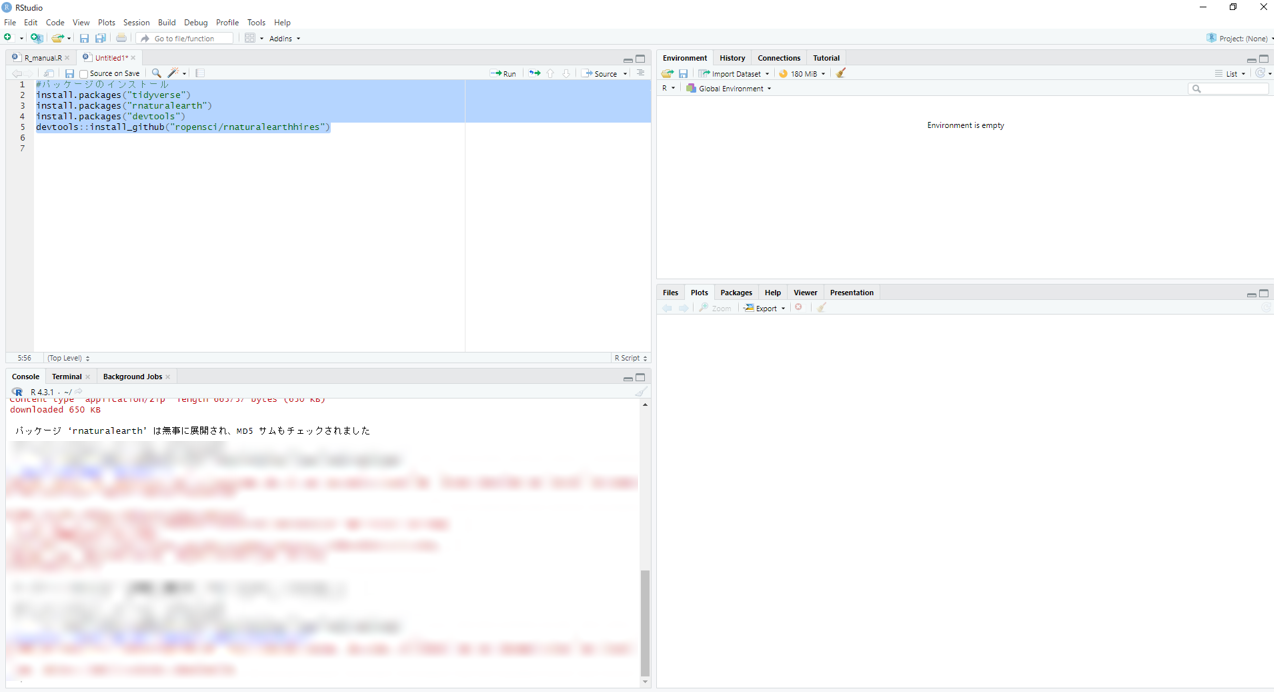Switch to the Terminal tab
Viewport: 1274px width, 692px height.
pyautogui.click(x=66, y=377)
